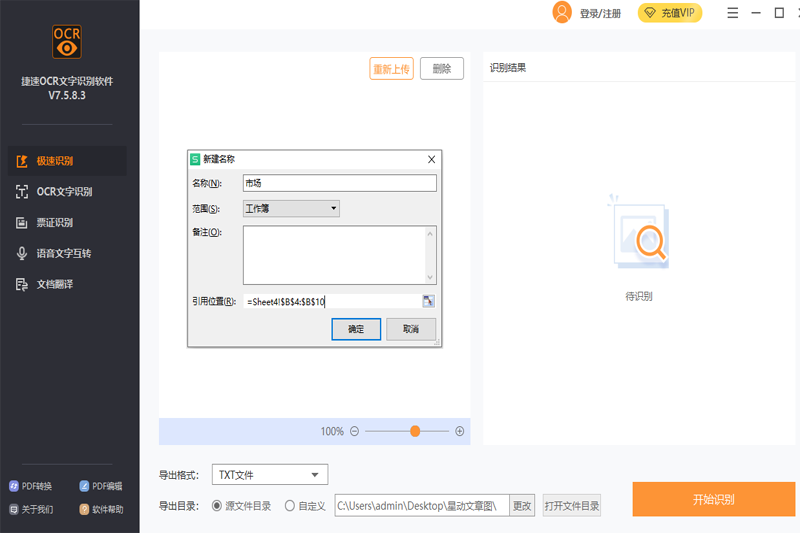Screen dimensions: 800x533
Task: Click the zoom out minus icon
Action: [354, 431]
